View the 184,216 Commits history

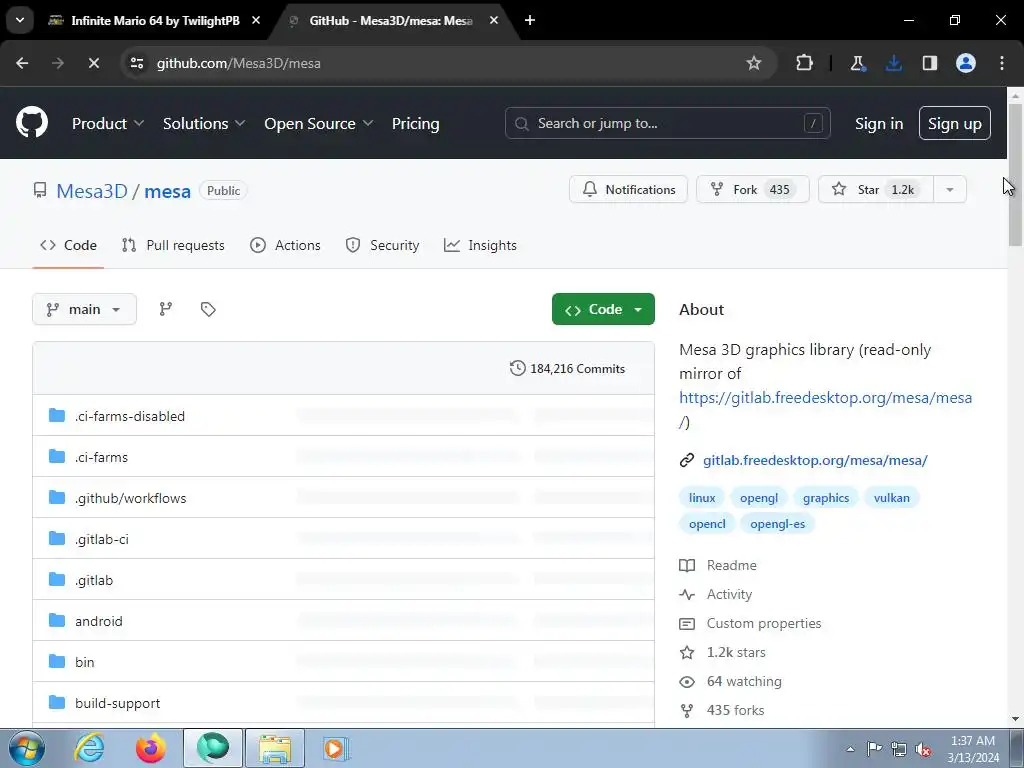point(568,368)
